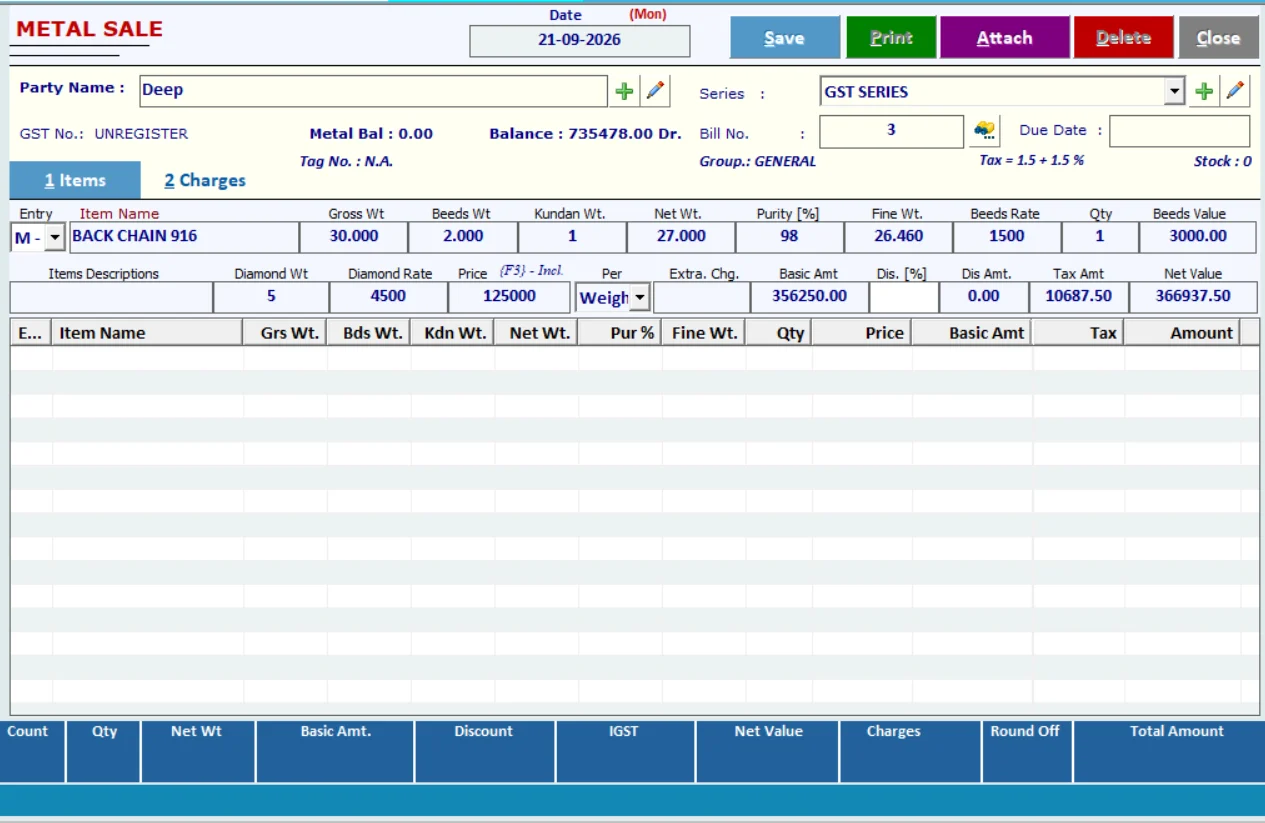Click the Price field showing 125000
The height and width of the screenshot is (823, 1265).
(x=510, y=297)
